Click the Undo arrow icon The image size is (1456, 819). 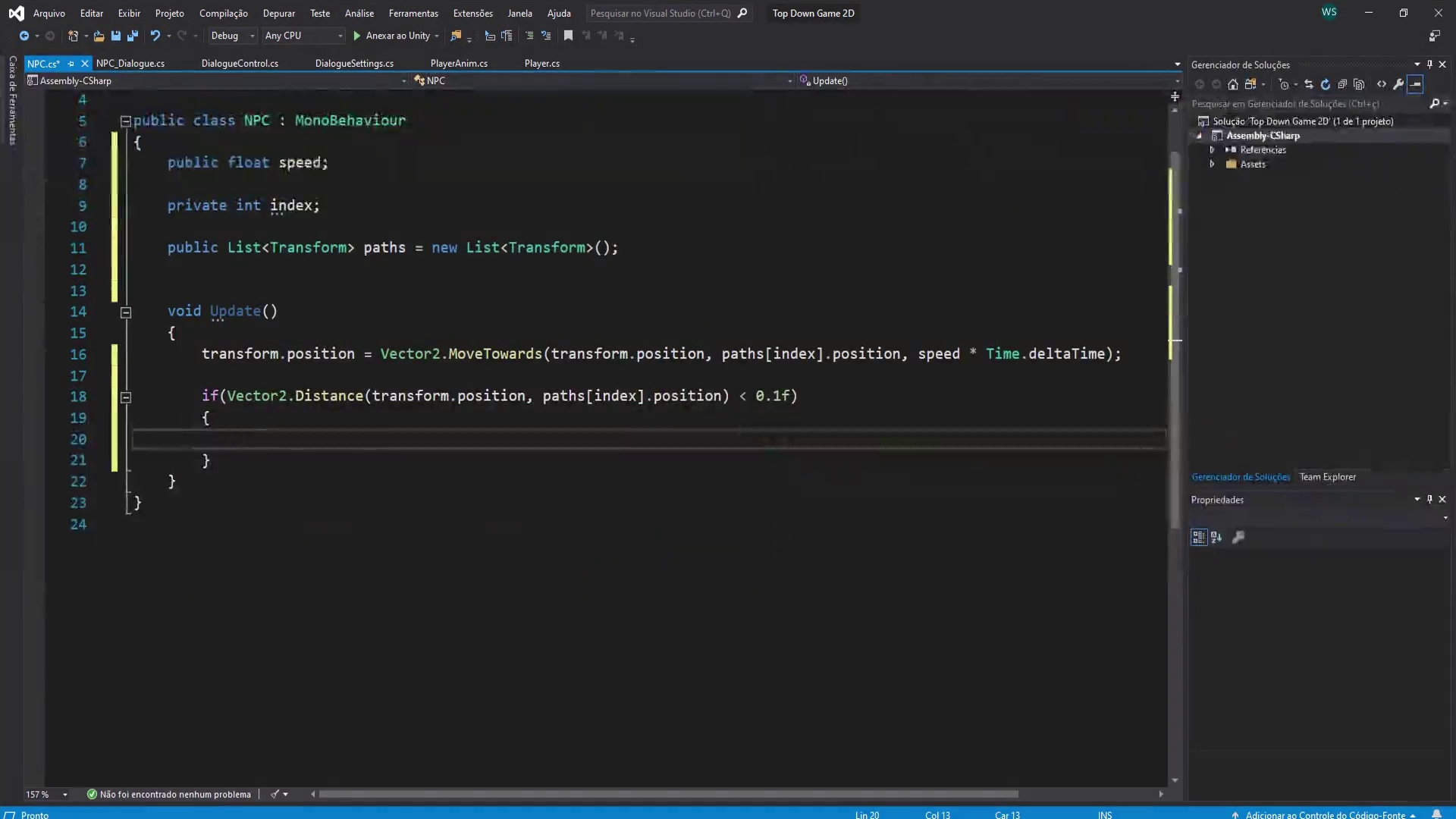(x=155, y=36)
